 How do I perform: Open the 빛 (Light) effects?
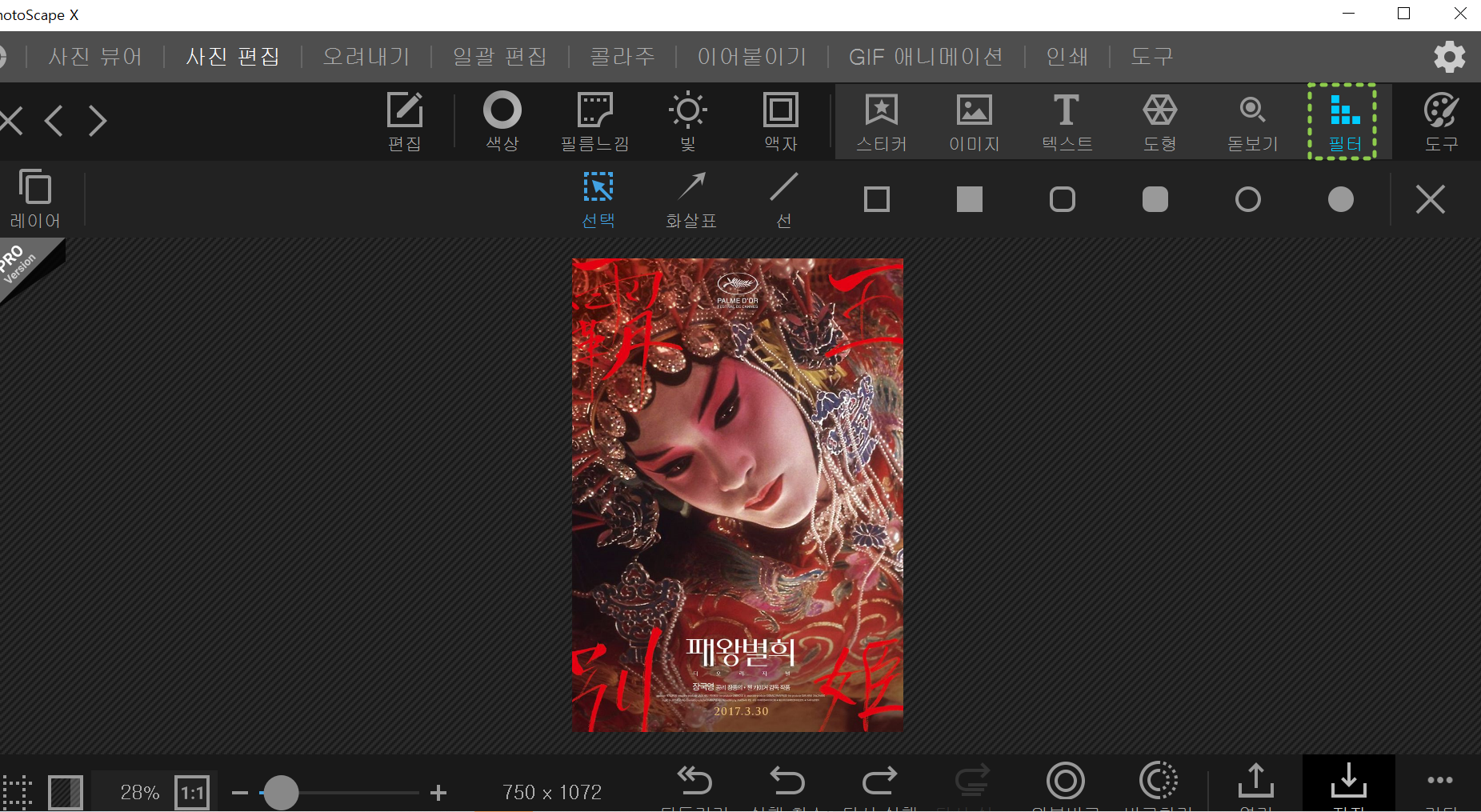click(688, 121)
